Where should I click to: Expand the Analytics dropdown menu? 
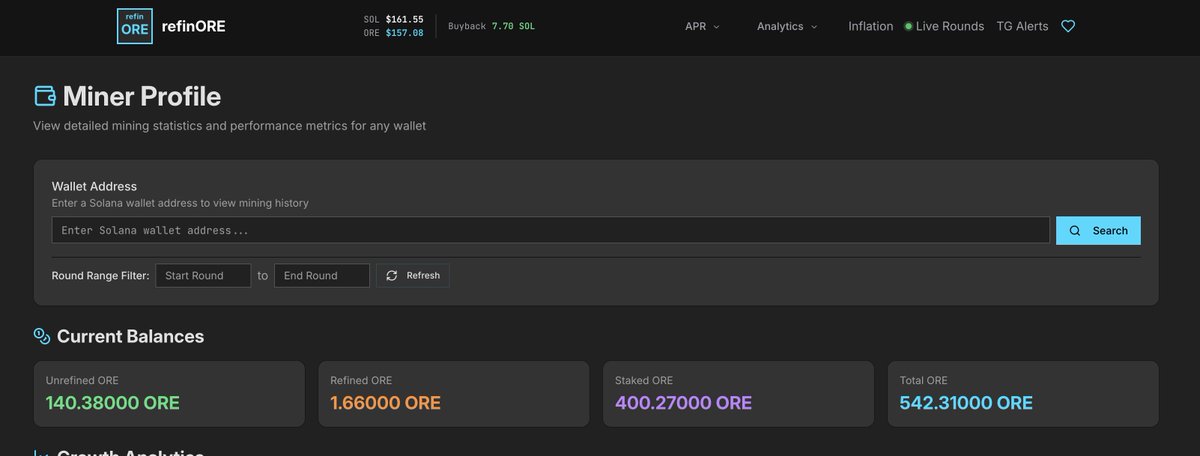pyautogui.click(x=787, y=26)
